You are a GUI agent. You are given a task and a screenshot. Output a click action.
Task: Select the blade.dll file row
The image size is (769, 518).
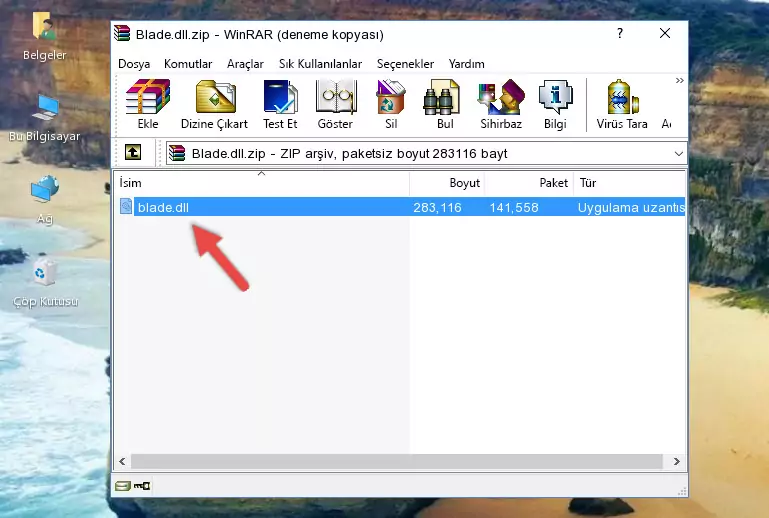pos(400,207)
